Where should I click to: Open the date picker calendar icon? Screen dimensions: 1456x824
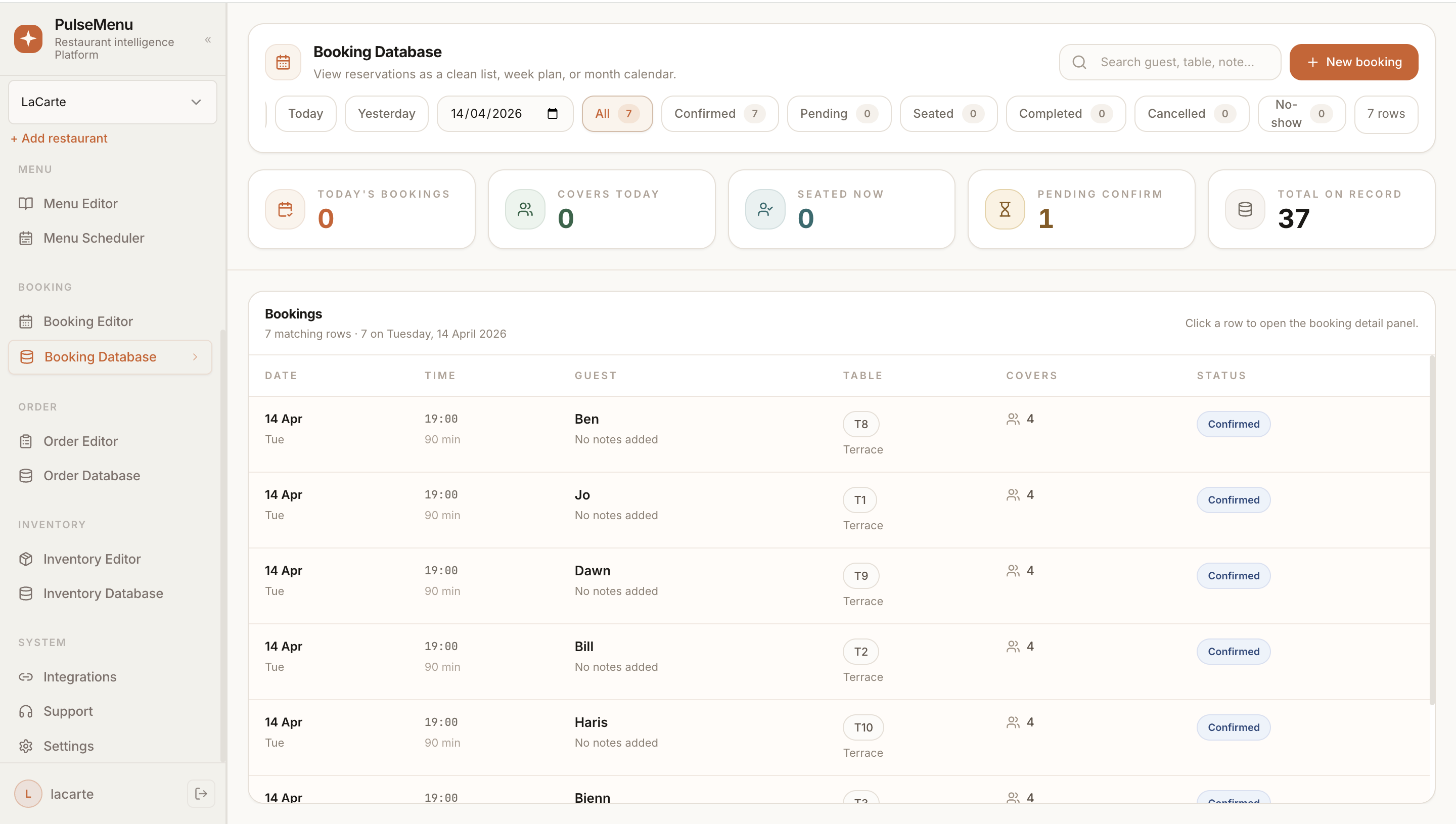point(552,114)
